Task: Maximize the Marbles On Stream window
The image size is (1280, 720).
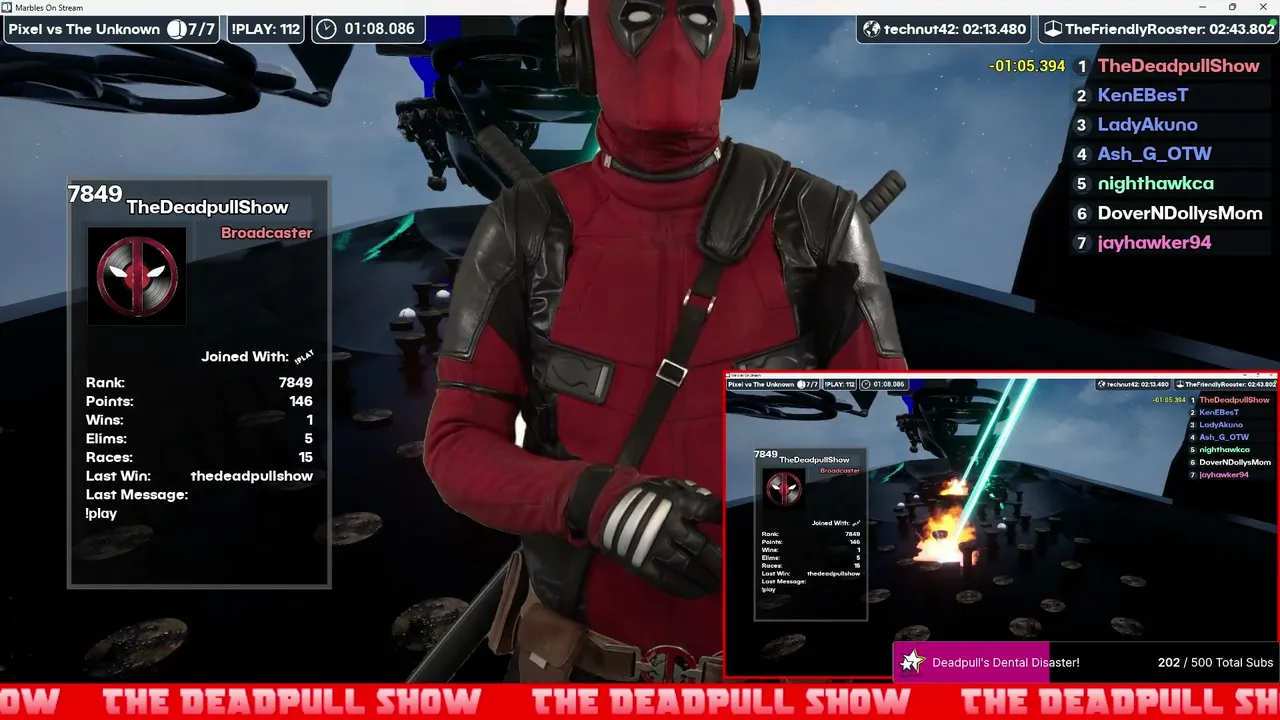Action: click(x=1232, y=7)
